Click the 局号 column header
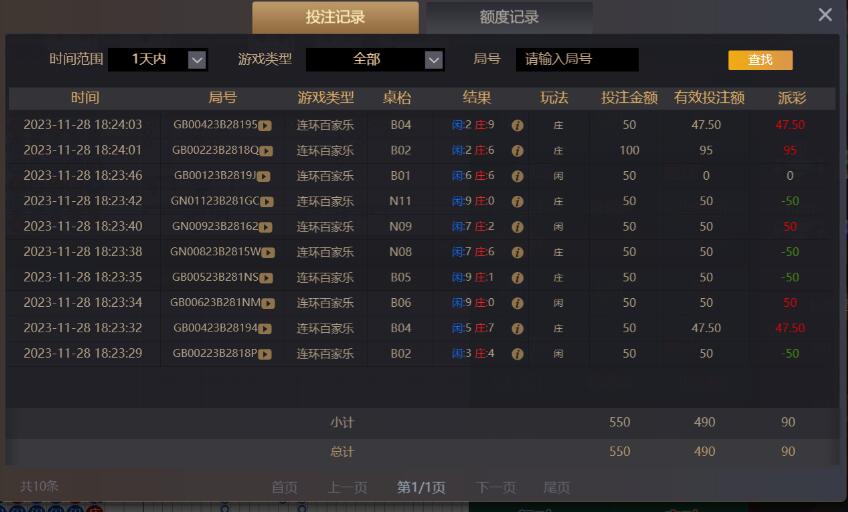 click(x=223, y=98)
